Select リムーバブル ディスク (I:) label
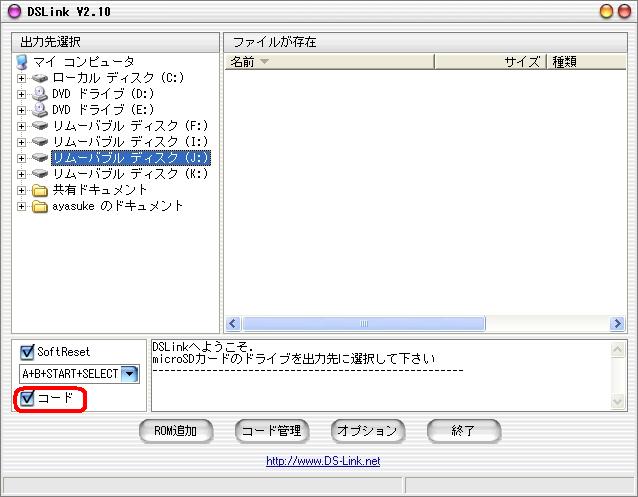This screenshot has width=638, height=497. coord(130,141)
